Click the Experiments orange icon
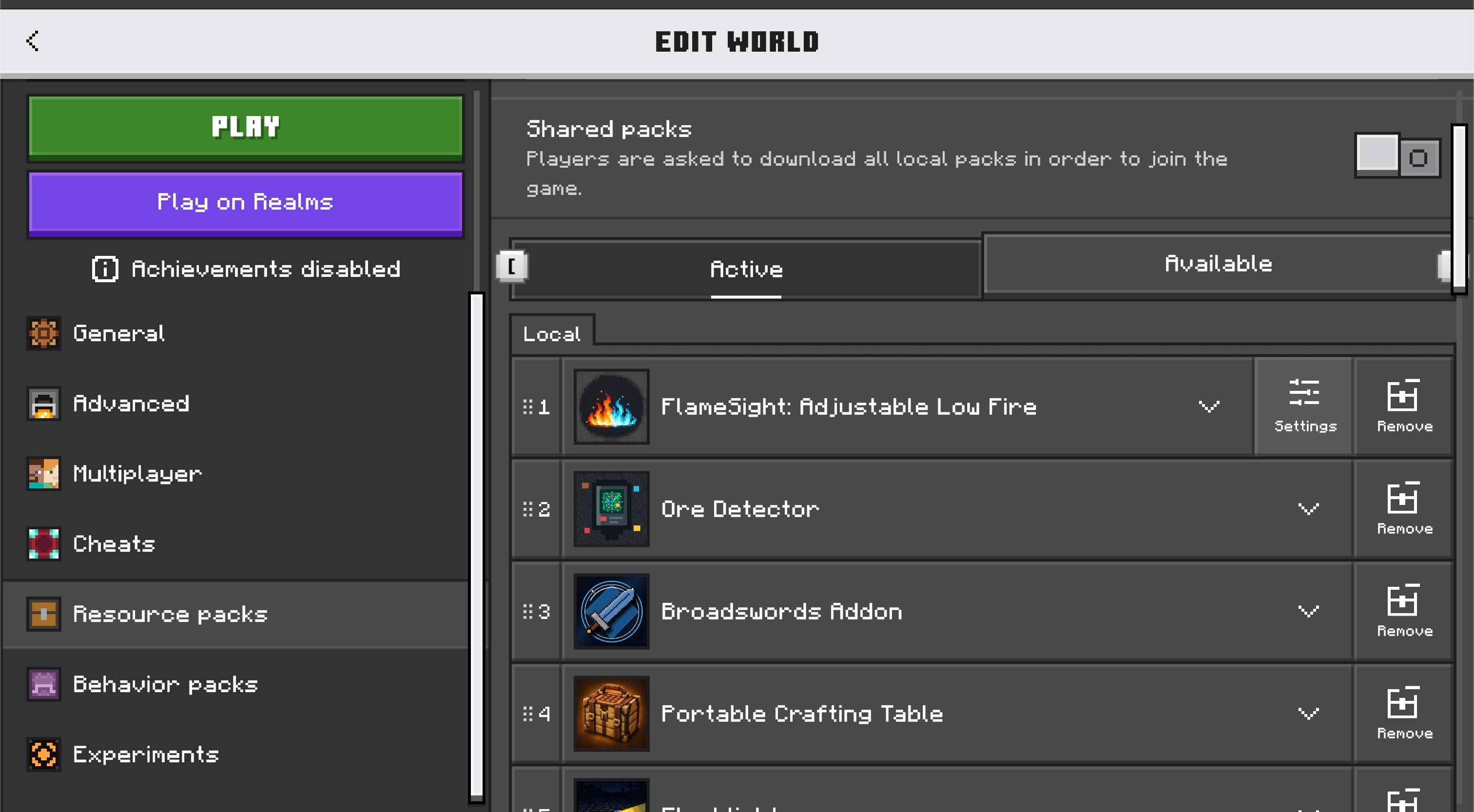The height and width of the screenshot is (812, 1474). (x=43, y=754)
